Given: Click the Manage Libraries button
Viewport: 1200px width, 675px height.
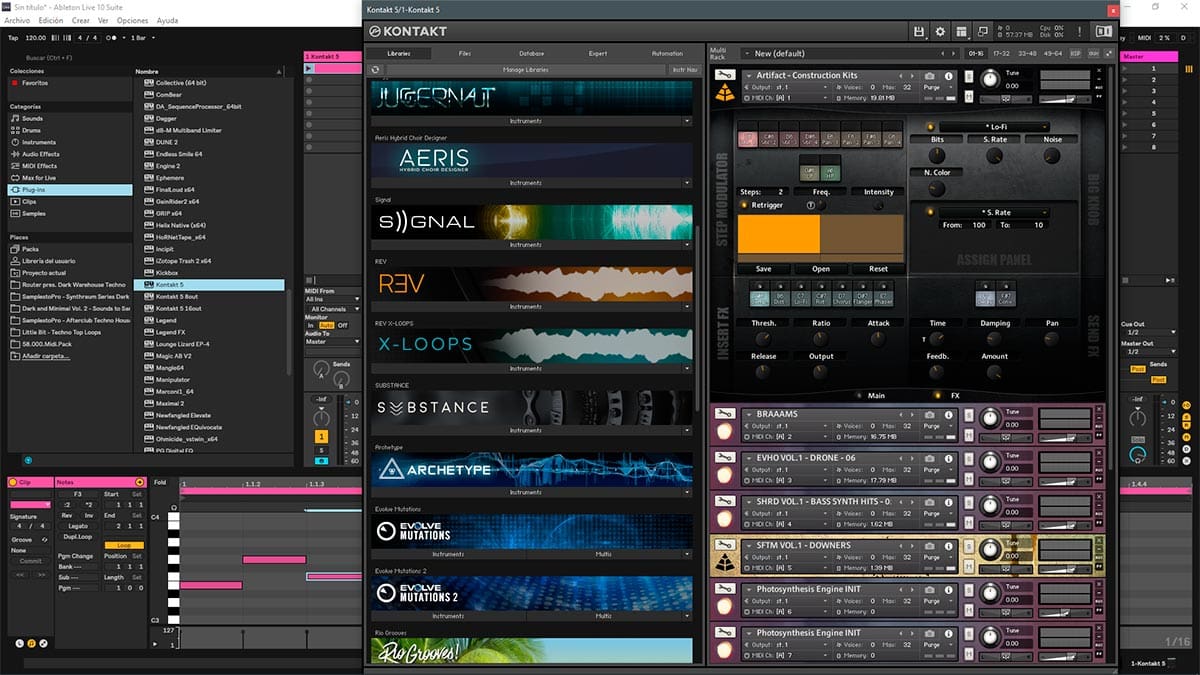Looking at the screenshot, I should click(x=524, y=70).
